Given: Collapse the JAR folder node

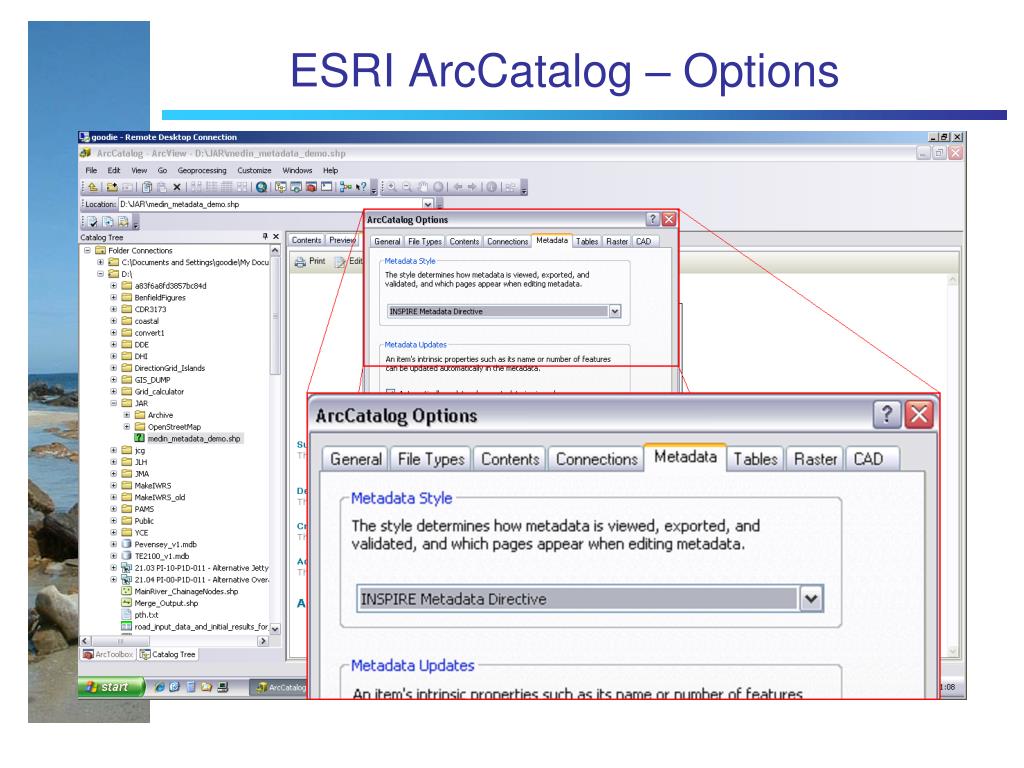Looking at the screenshot, I should pyautogui.click(x=114, y=403).
